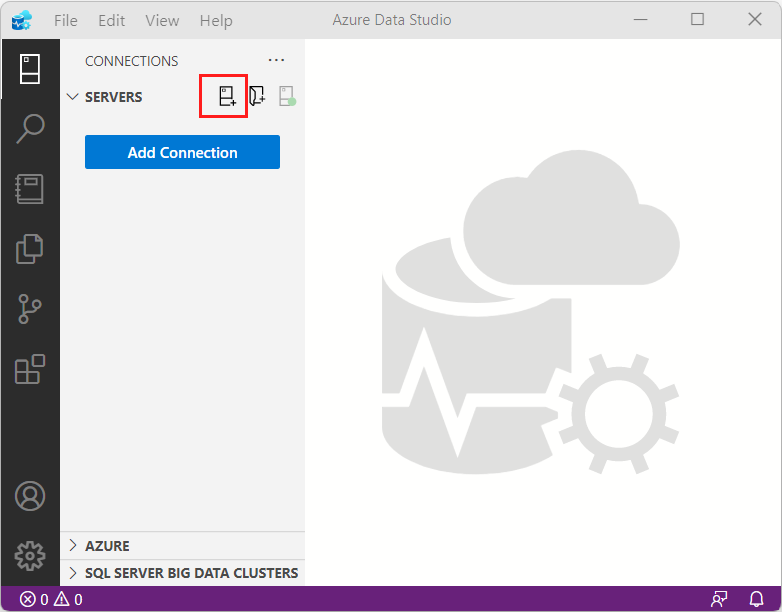Collapse the SERVERS section chevron
The height and width of the screenshot is (612, 782).
coord(73,97)
